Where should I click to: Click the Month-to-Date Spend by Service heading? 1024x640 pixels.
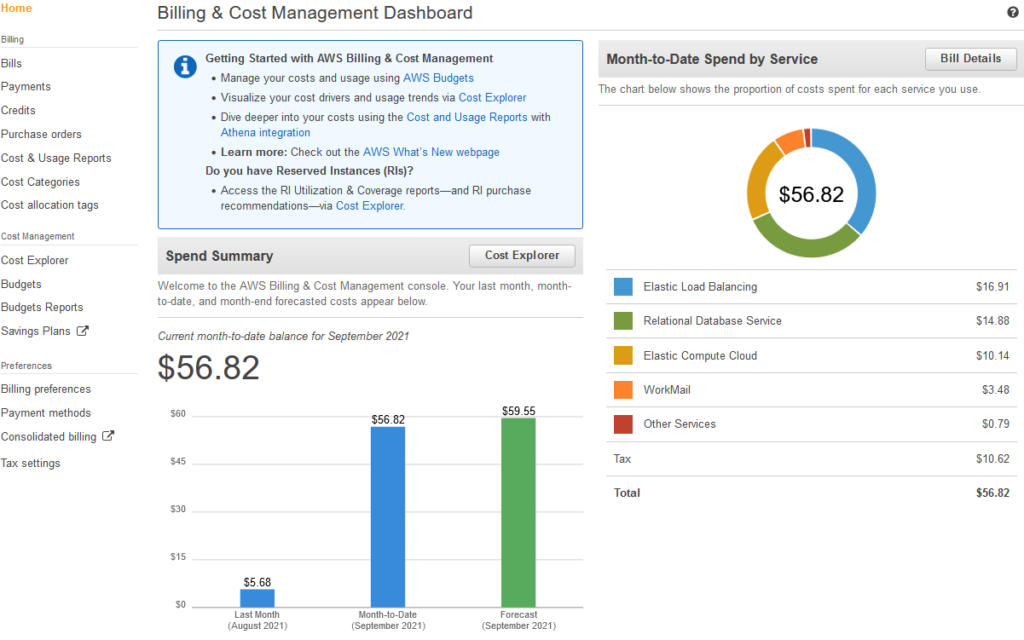coord(712,59)
